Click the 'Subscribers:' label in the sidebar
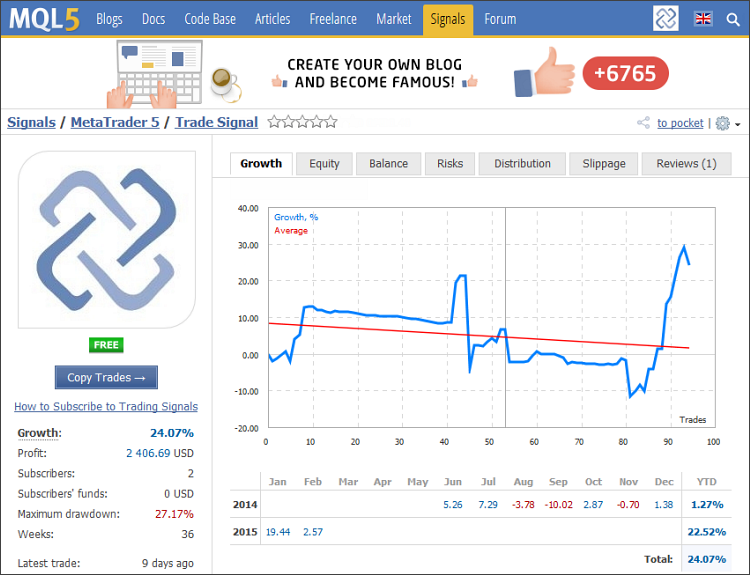The width and height of the screenshot is (750, 575). [x=46, y=474]
